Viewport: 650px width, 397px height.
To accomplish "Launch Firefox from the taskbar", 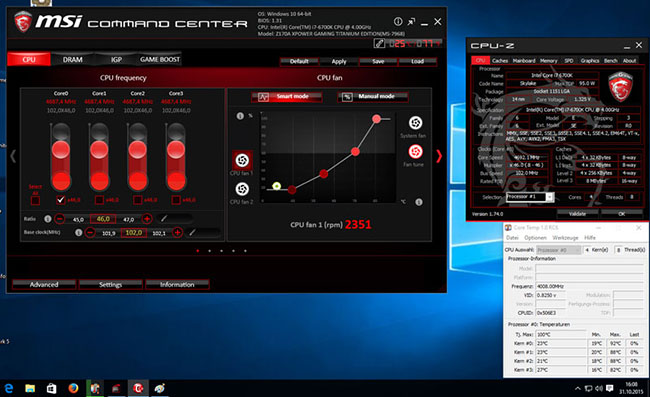I will coord(73,388).
